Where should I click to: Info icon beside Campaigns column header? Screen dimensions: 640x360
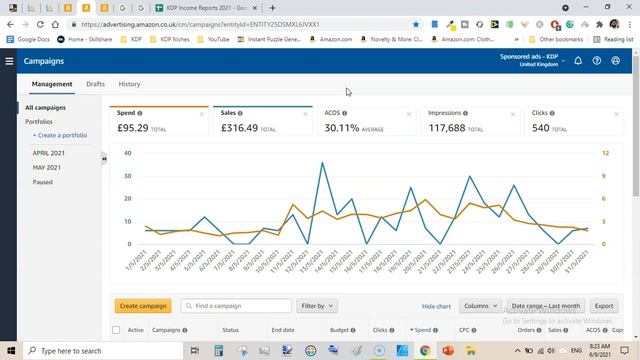pos(185,330)
